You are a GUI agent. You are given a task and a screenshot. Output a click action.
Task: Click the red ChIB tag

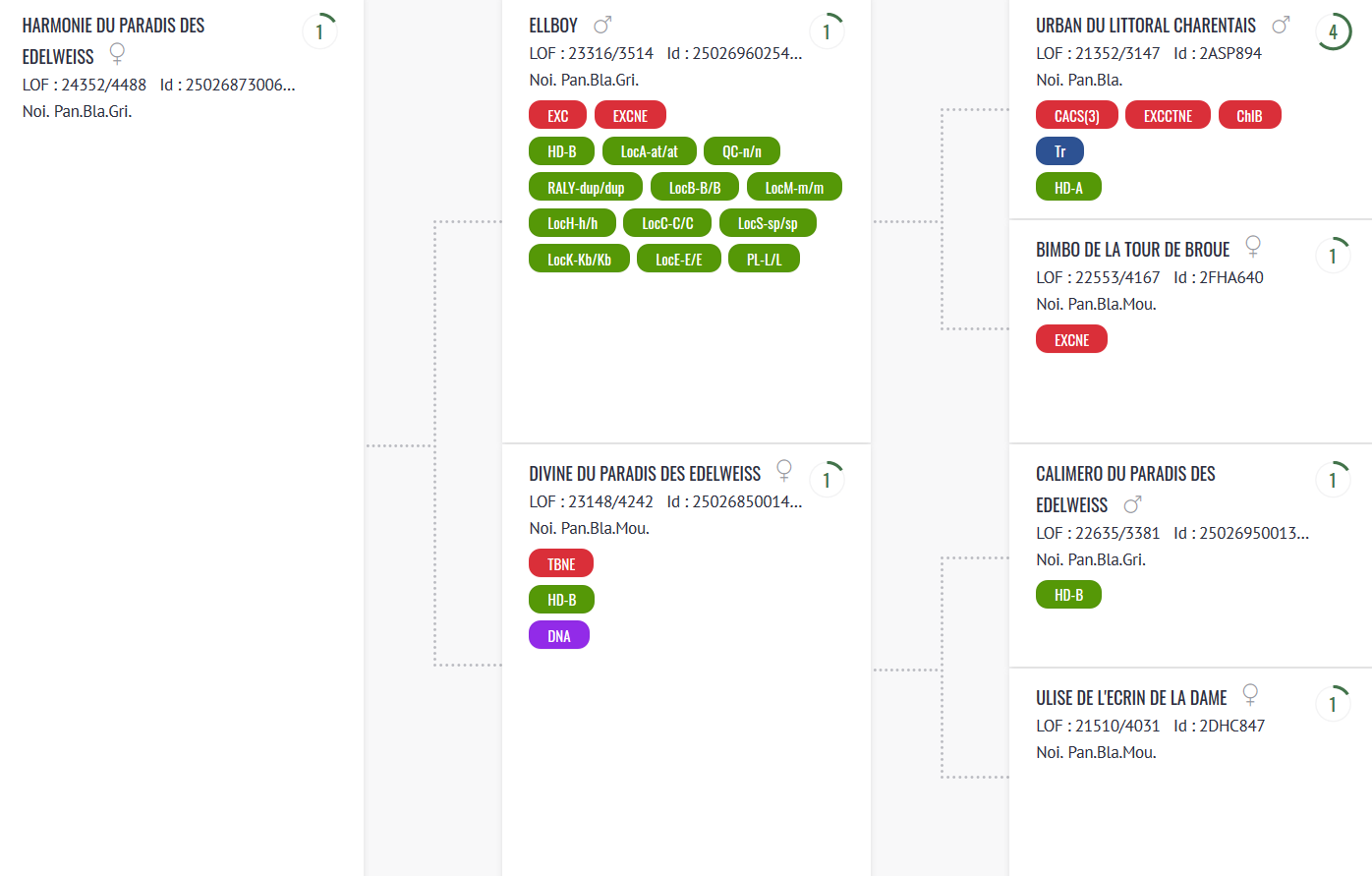click(1249, 115)
